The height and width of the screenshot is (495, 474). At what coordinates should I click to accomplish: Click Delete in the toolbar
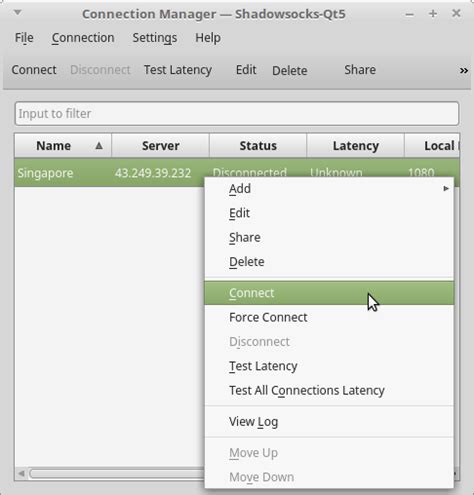(x=290, y=71)
